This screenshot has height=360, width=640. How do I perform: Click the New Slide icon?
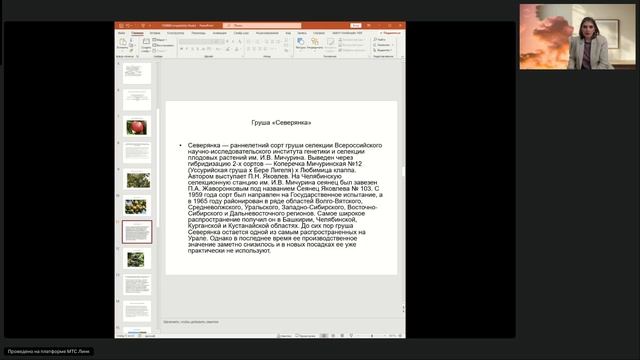coord(147,41)
